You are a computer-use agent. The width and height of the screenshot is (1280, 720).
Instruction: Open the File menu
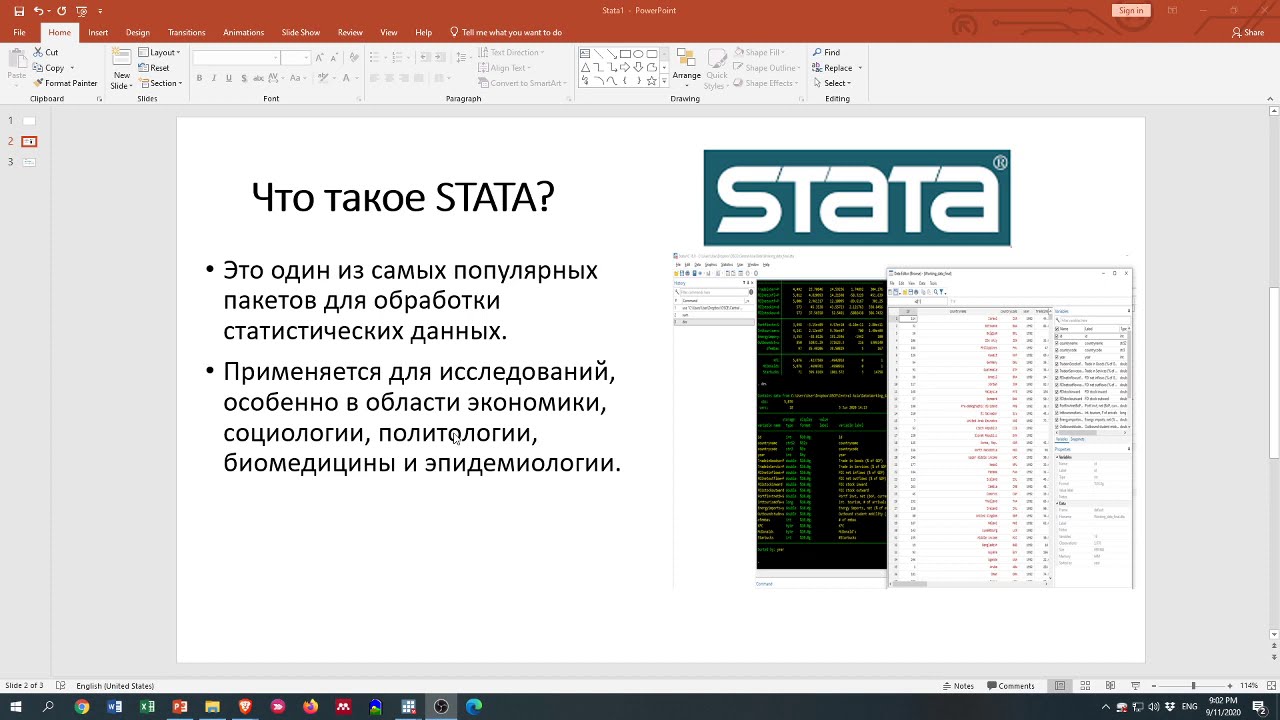click(x=19, y=32)
